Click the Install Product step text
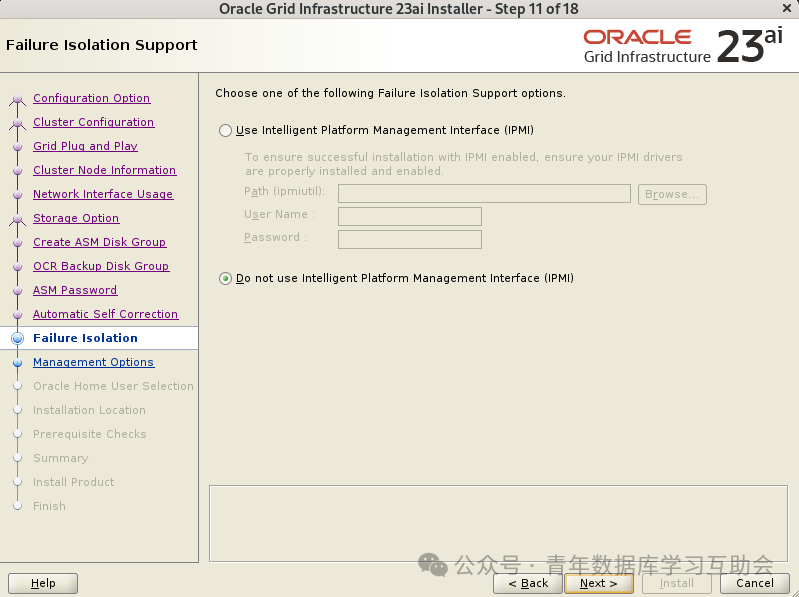799x597 pixels. [x=73, y=481]
